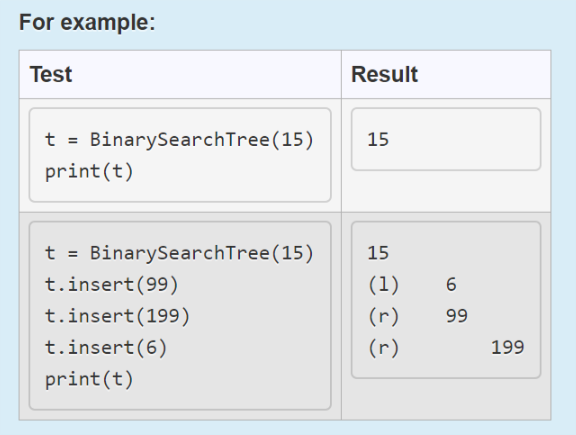Screen dimensions: 576x435
Task: Click the Test column header
Action: [51, 74]
